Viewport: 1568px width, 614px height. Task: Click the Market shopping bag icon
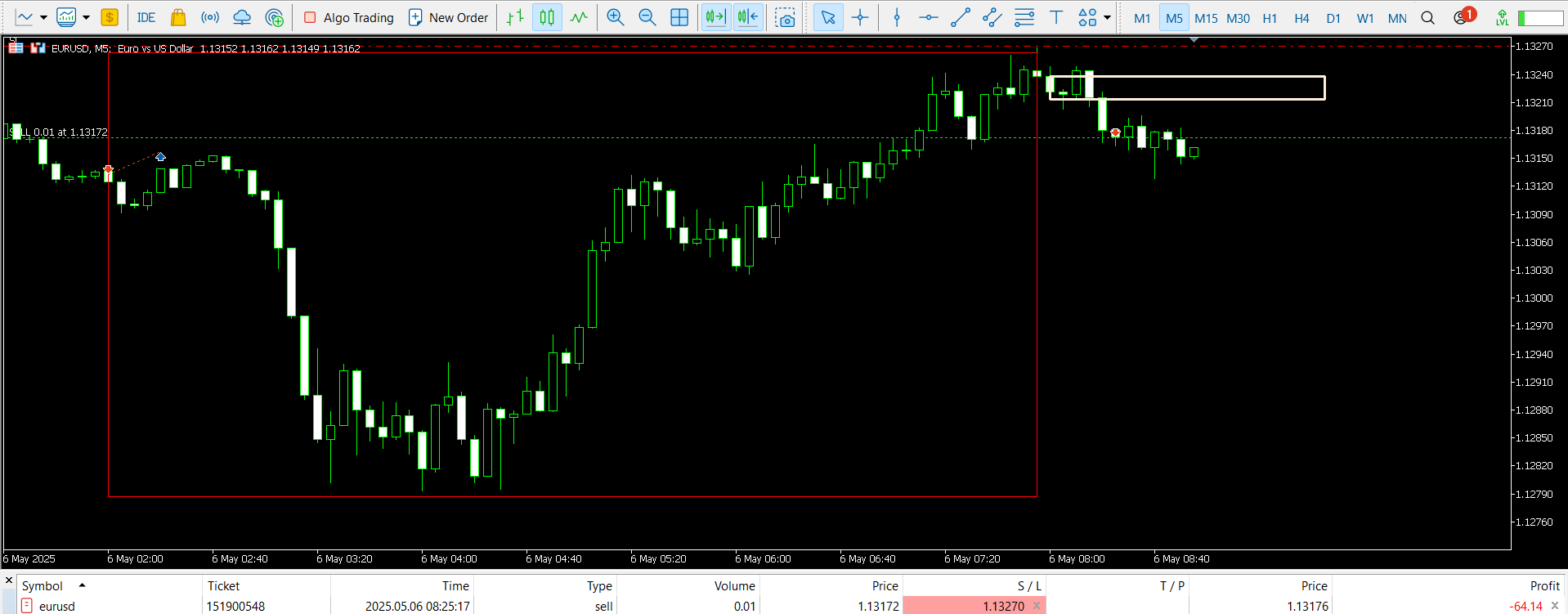click(178, 17)
